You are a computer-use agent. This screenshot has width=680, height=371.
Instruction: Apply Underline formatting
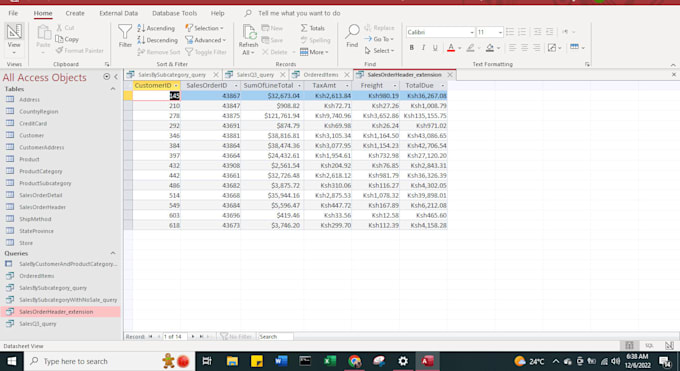(x=435, y=48)
